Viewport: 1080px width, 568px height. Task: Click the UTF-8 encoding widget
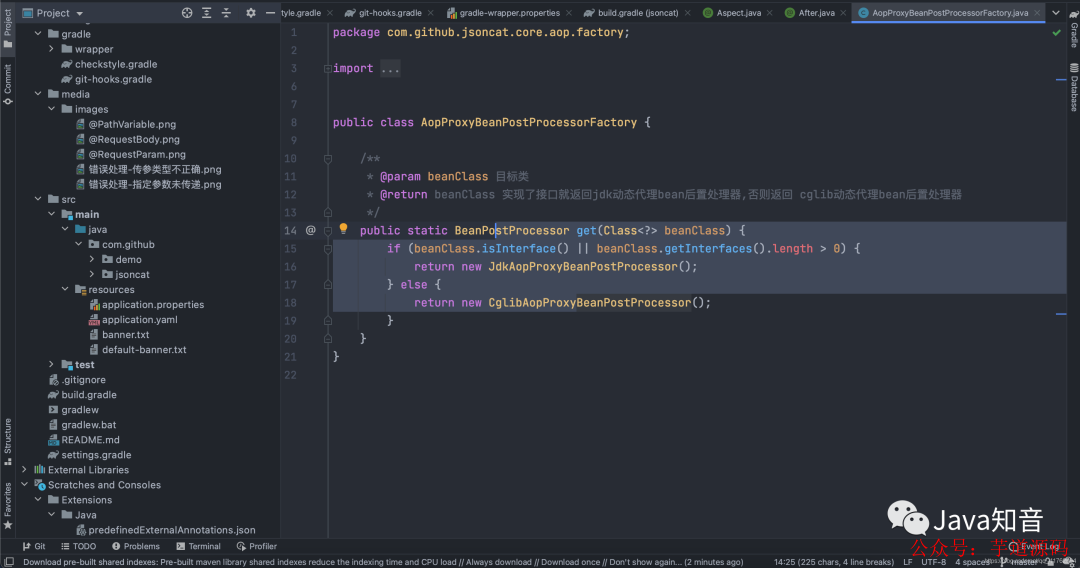(x=934, y=562)
